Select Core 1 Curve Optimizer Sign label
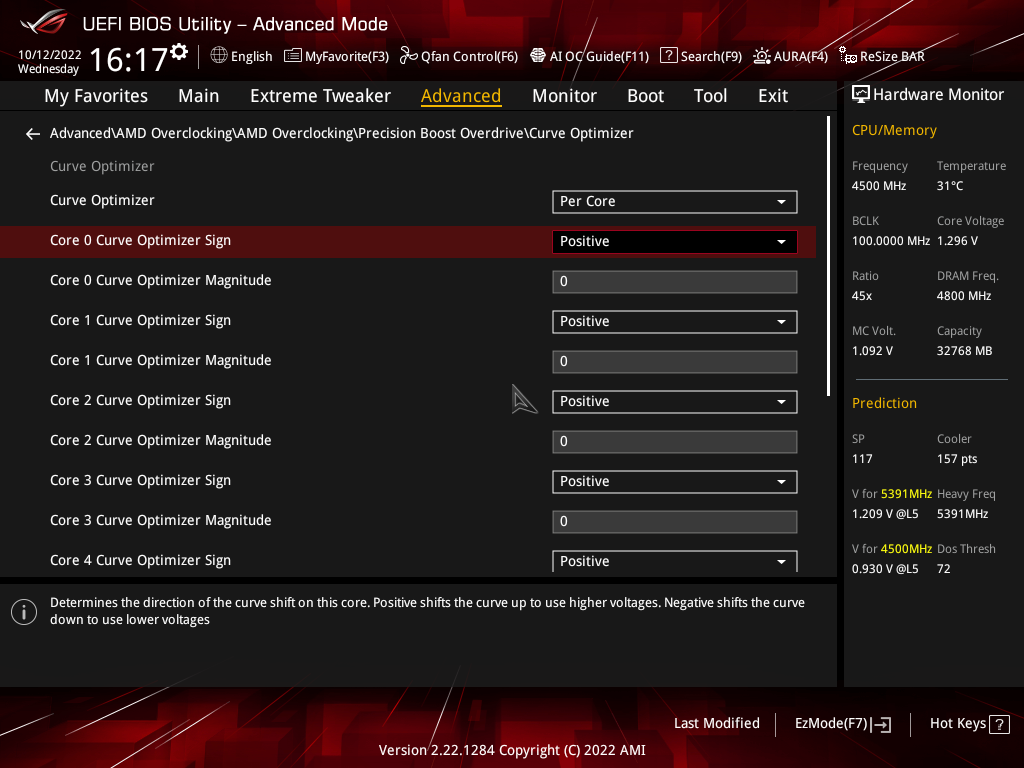1024x768 pixels. 140,321
